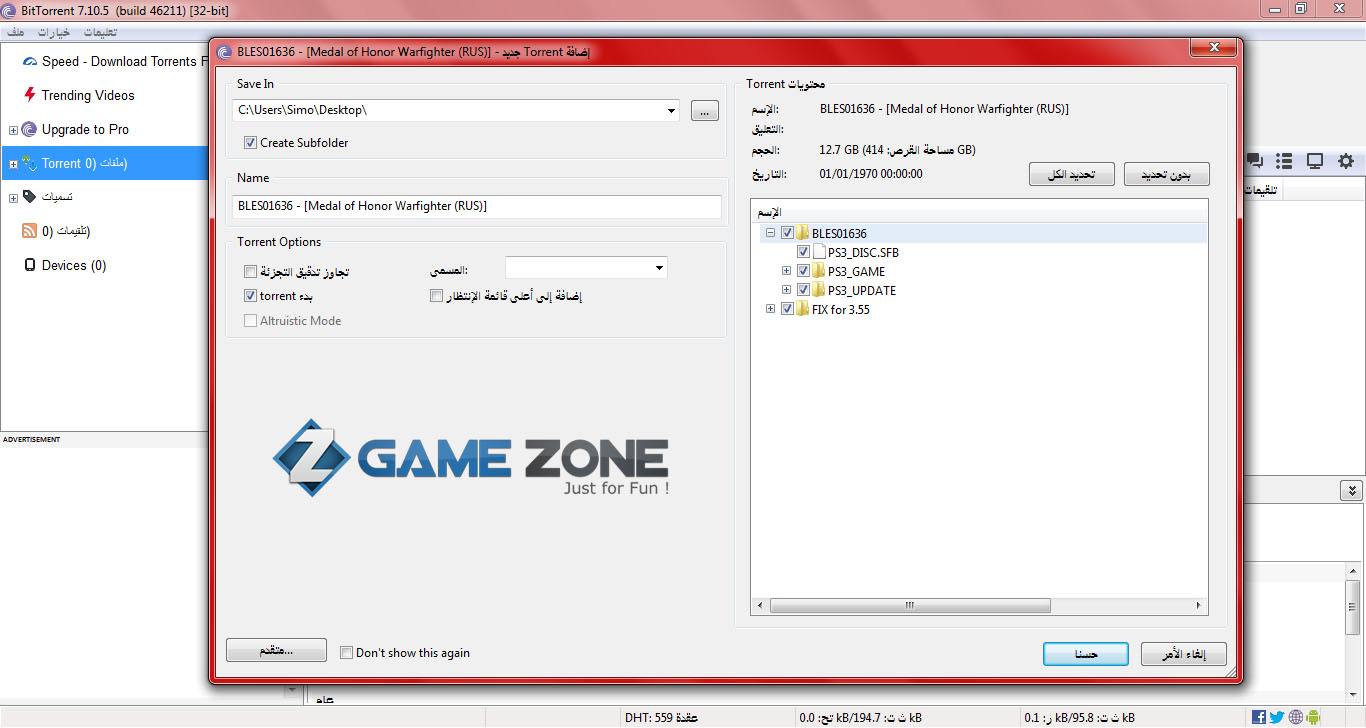This screenshot has height=728, width=1366.
Task: Toggle the Create Subfolder checkbox
Action: tap(250, 143)
